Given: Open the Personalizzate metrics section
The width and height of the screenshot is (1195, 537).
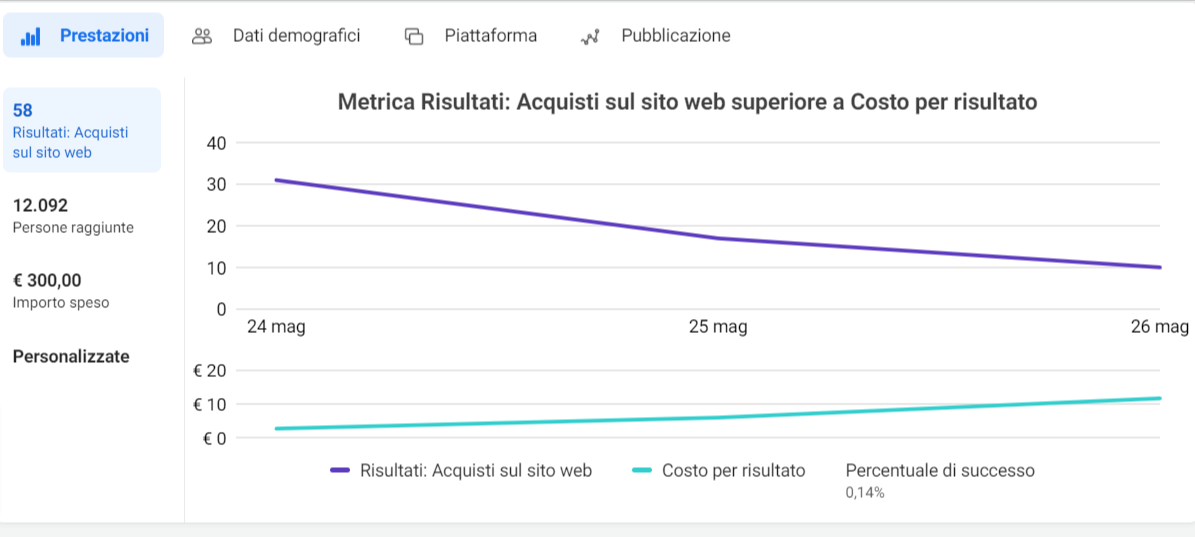Looking at the screenshot, I should [x=71, y=356].
